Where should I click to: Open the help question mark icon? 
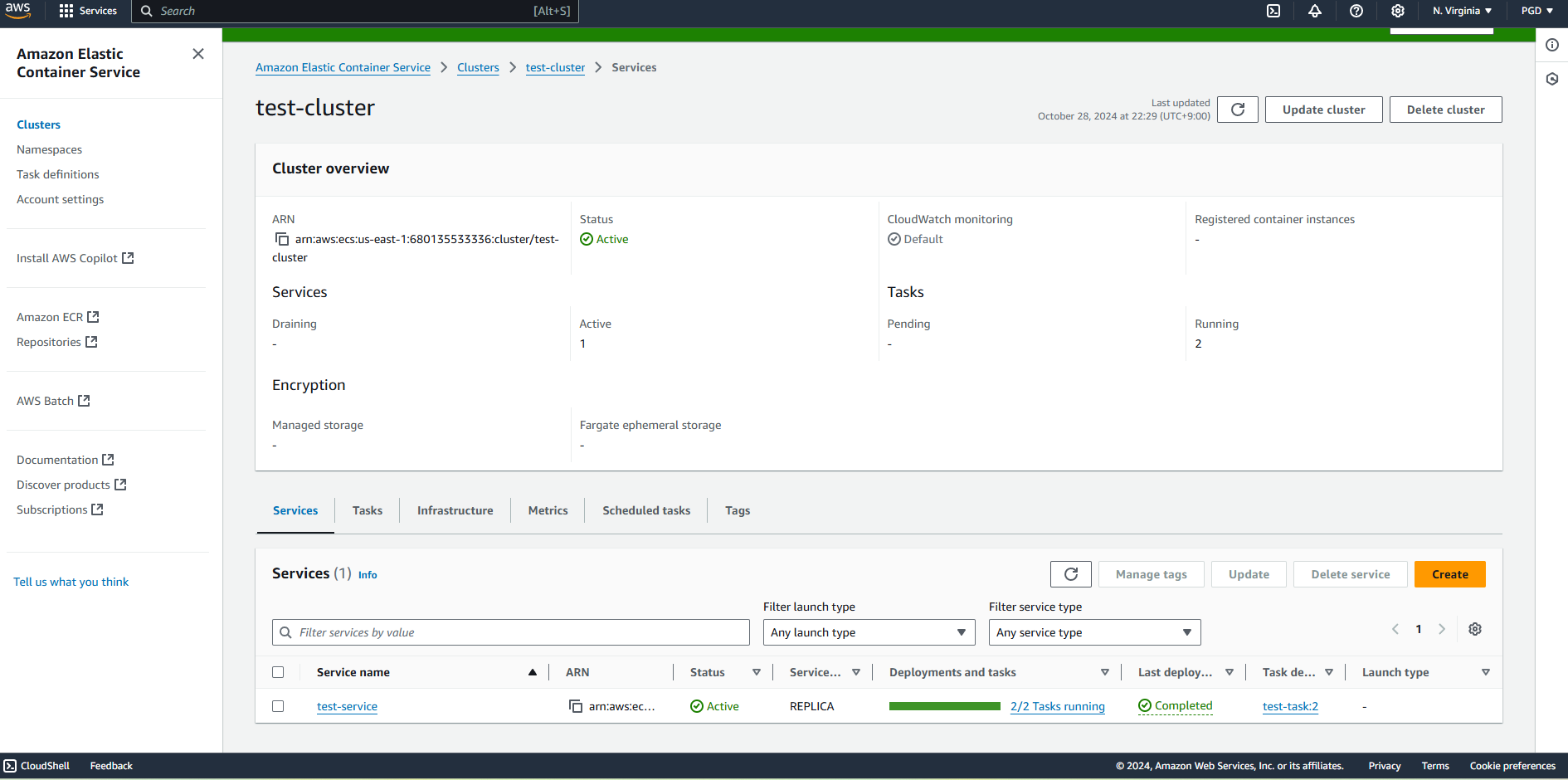[x=1356, y=11]
